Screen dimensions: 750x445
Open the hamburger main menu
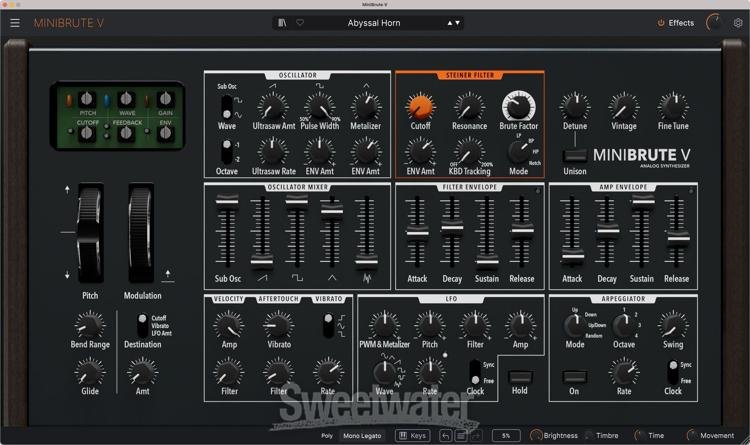[15, 23]
